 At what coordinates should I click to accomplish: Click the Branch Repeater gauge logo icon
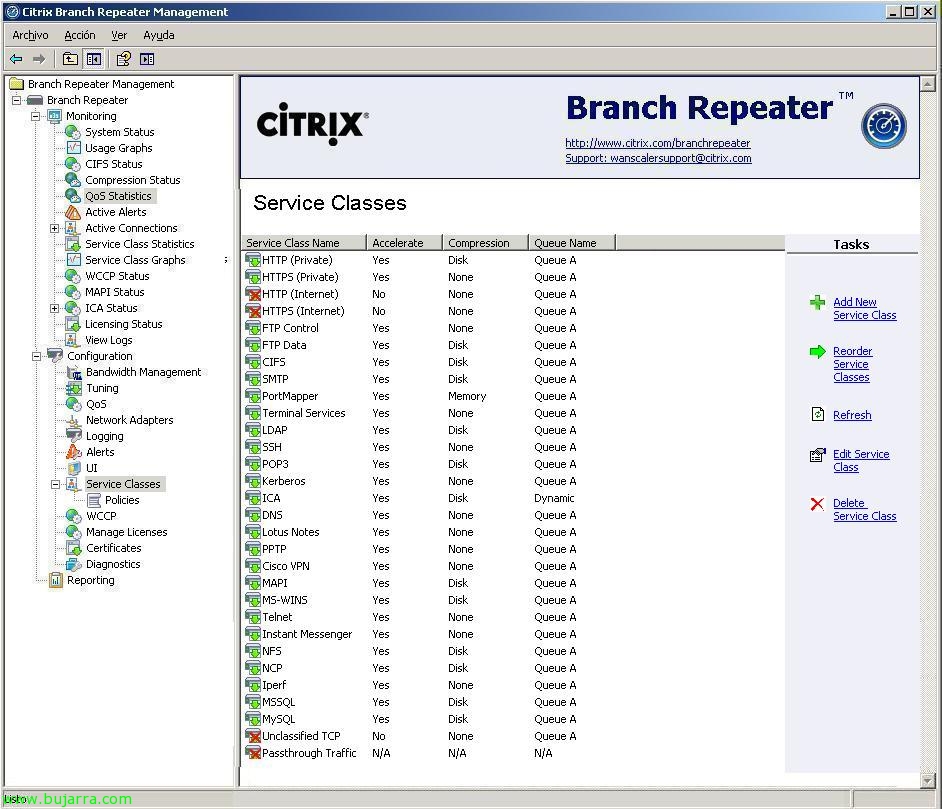[884, 126]
